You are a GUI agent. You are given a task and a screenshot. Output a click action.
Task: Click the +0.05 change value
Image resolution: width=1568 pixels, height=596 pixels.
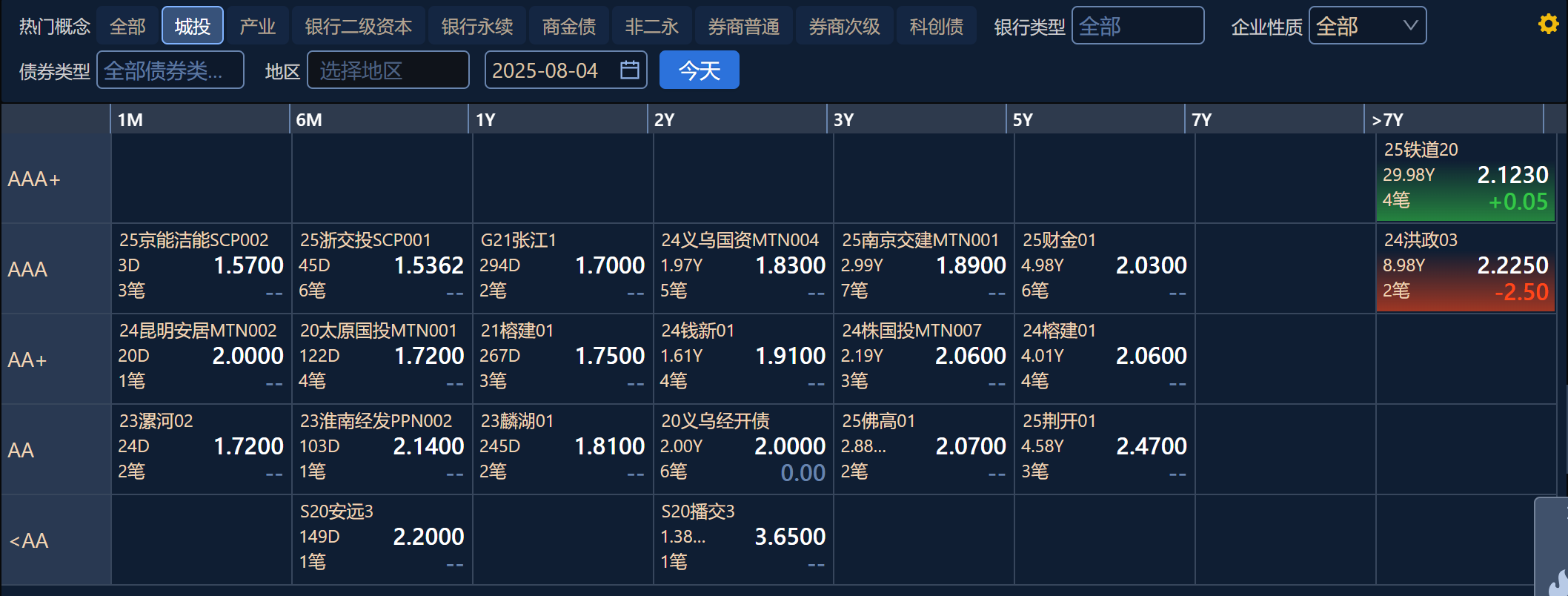coord(1518,202)
